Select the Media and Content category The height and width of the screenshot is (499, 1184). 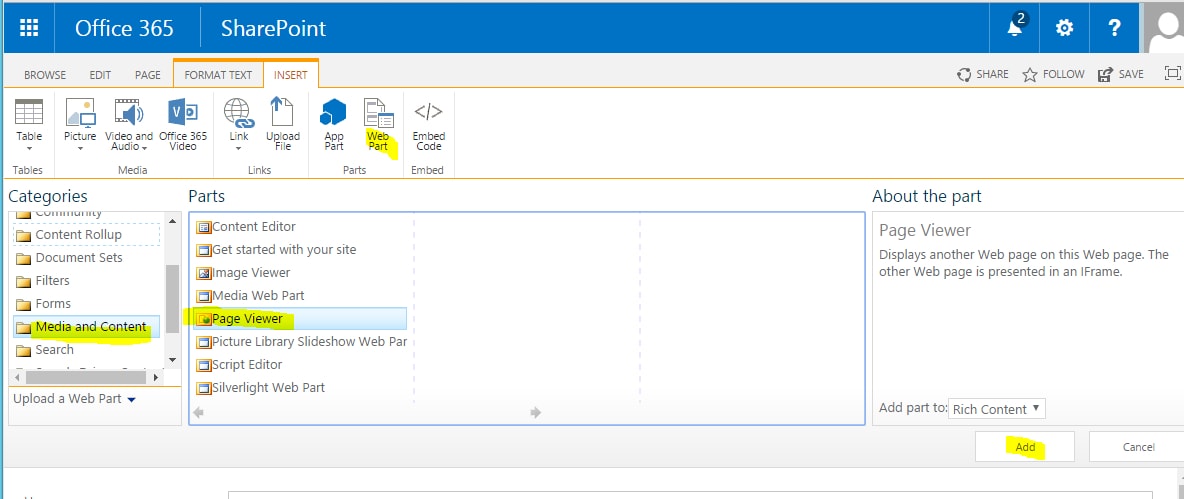[86, 327]
